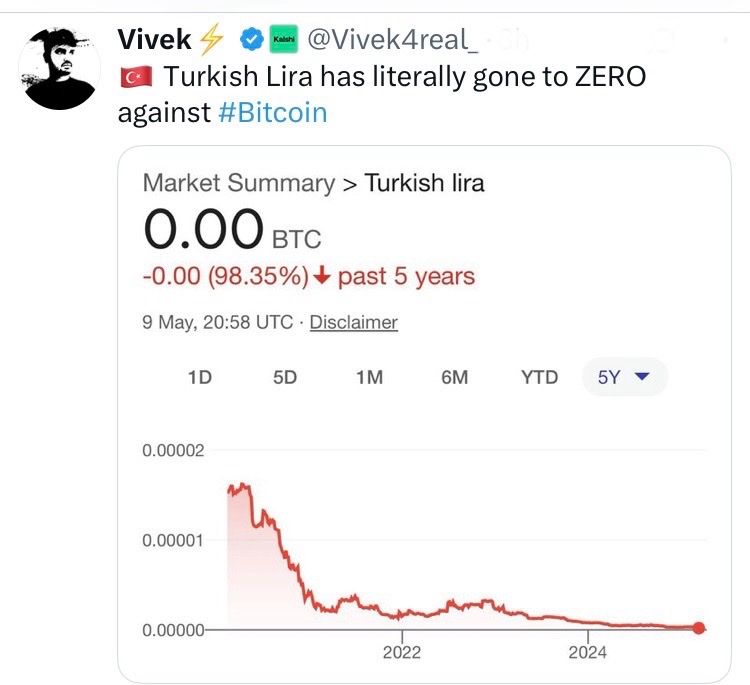The width and height of the screenshot is (750, 685).
Task: Click the red down arrow price indicator
Action: pyautogui.click(x=322, y=276)
